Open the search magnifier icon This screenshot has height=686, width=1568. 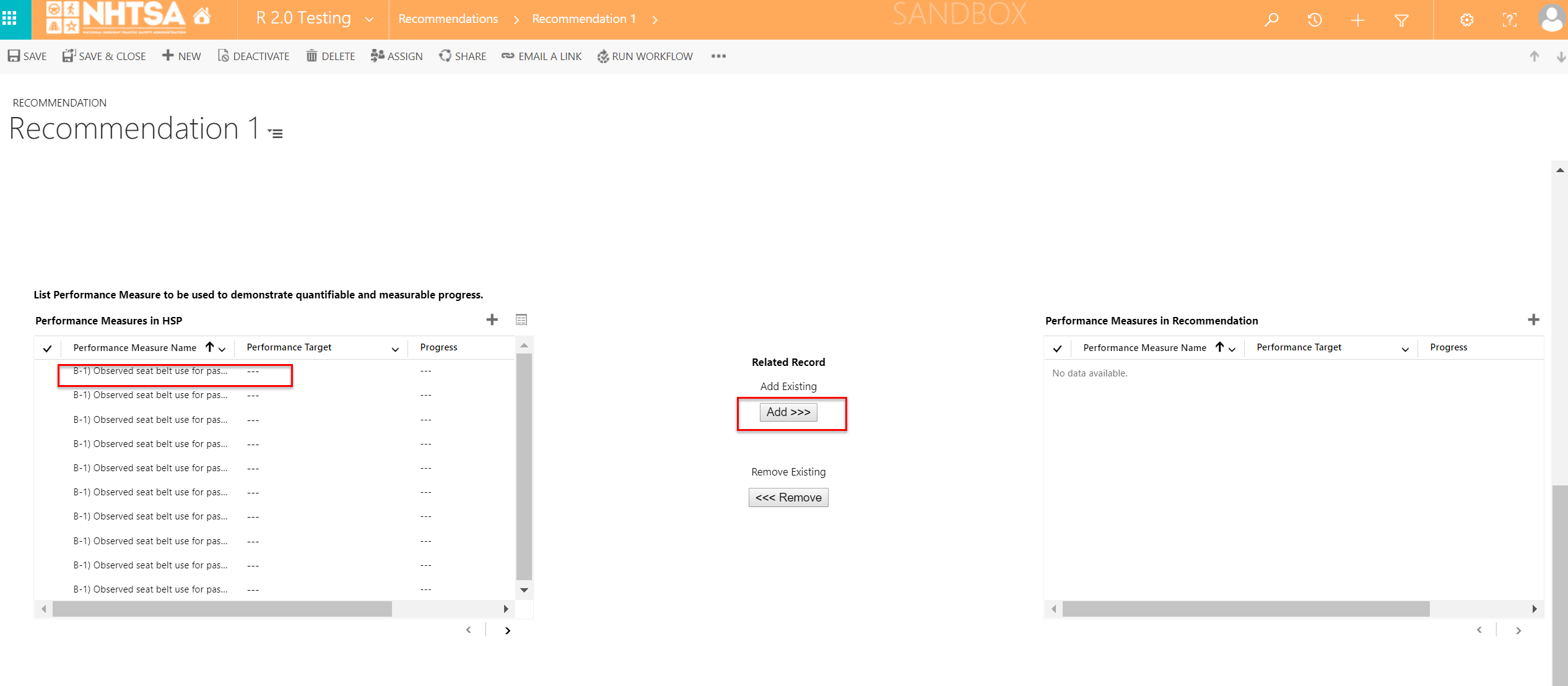click(1271, 20)
